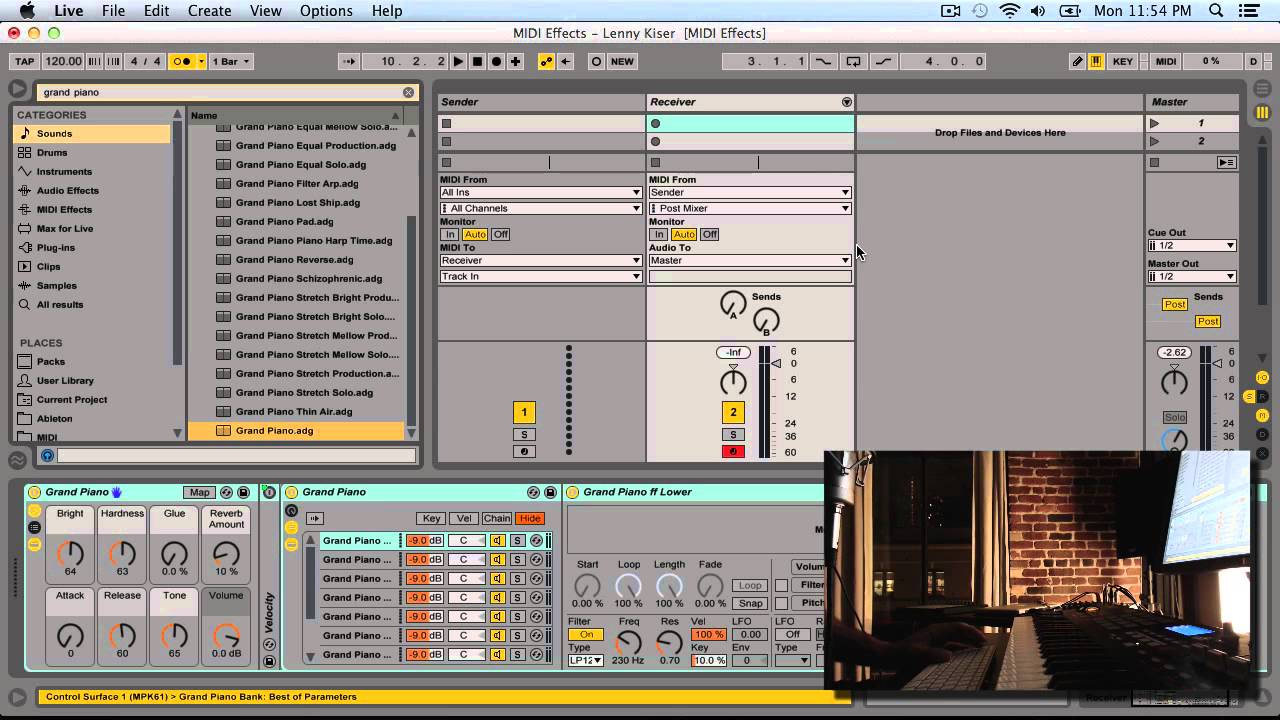Screen dimensions: 1280x720
Task: Click the Session Record circle button
Action: [x=596, y=61]
